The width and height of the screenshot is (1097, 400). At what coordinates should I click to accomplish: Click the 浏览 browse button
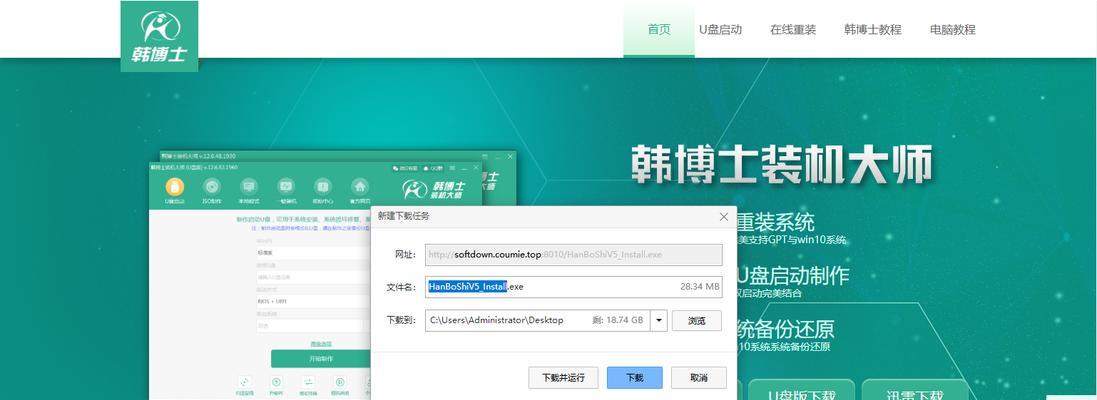(697, 321)
